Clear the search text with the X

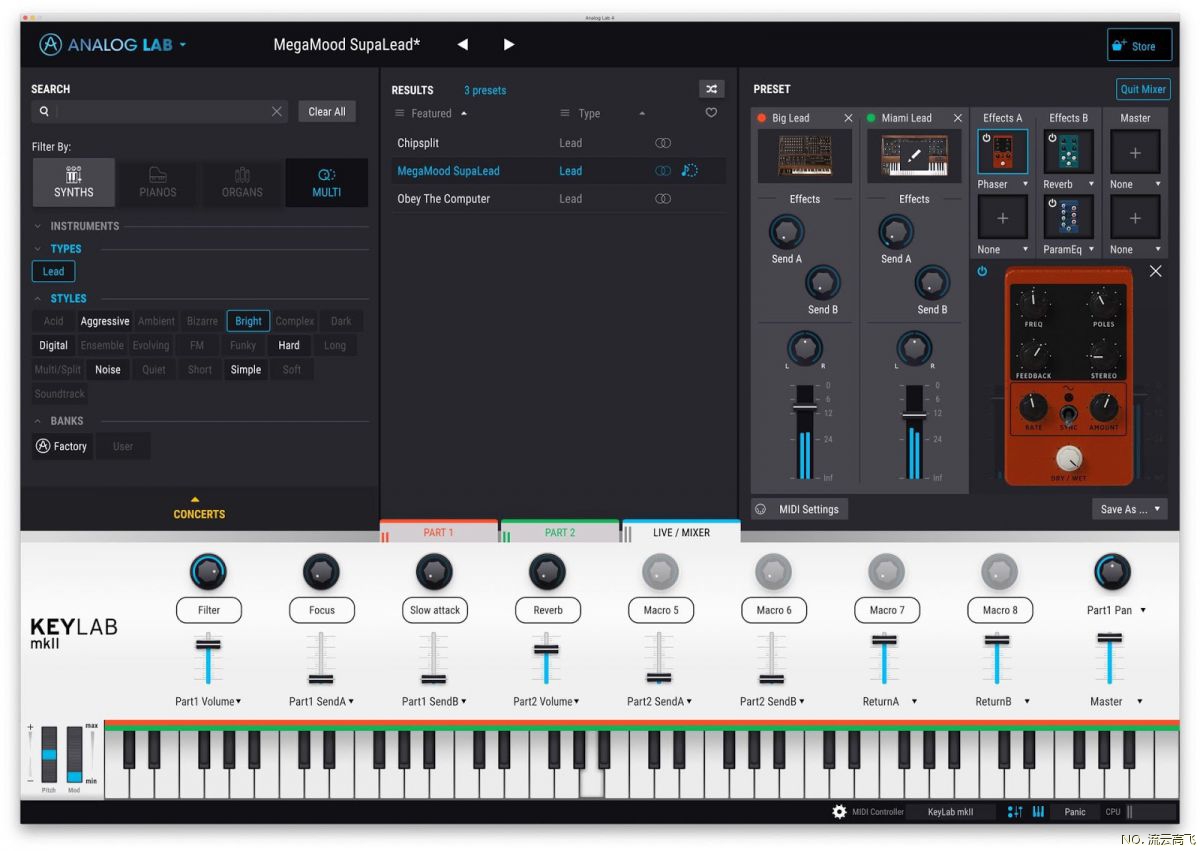pyautogui.click(x=277, y=112)
